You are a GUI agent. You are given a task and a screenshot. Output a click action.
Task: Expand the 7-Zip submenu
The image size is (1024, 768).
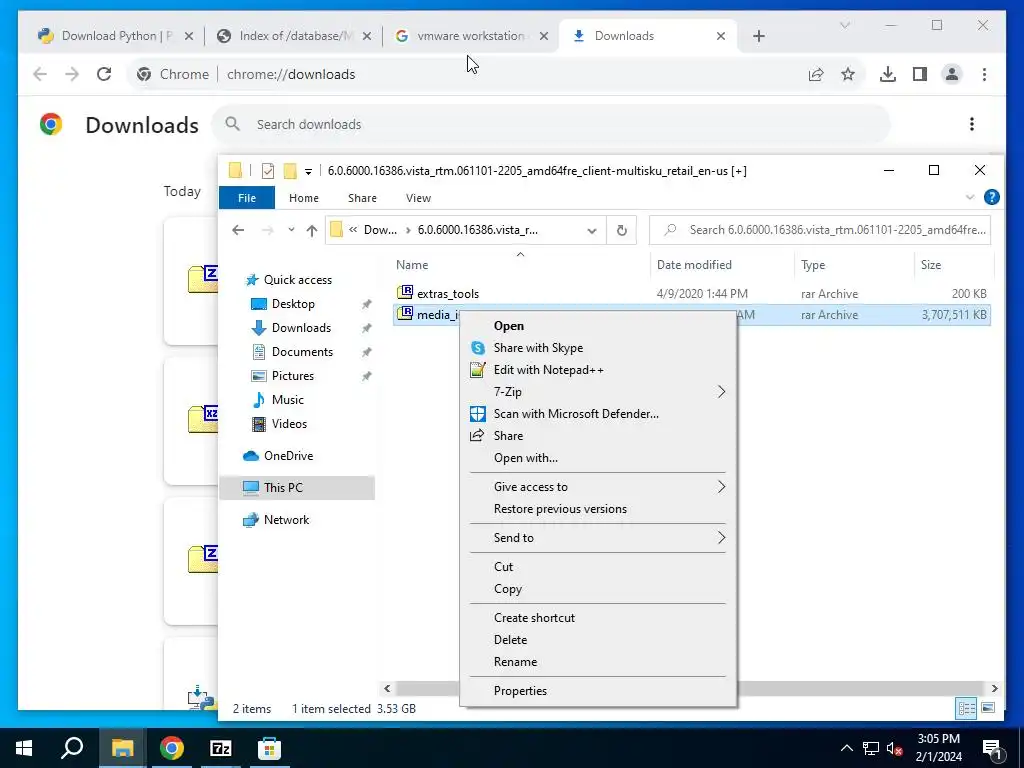pos(598,392)
